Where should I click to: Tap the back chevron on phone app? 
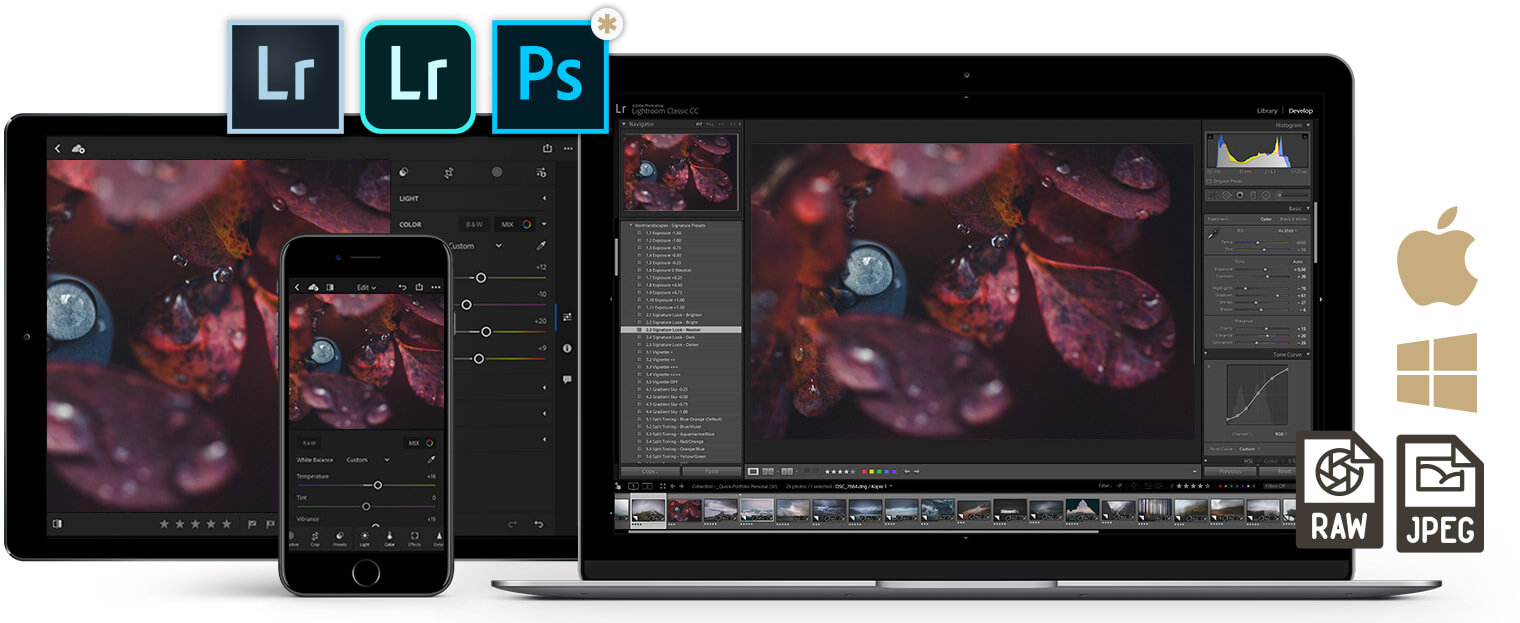(x=297, y=287)
